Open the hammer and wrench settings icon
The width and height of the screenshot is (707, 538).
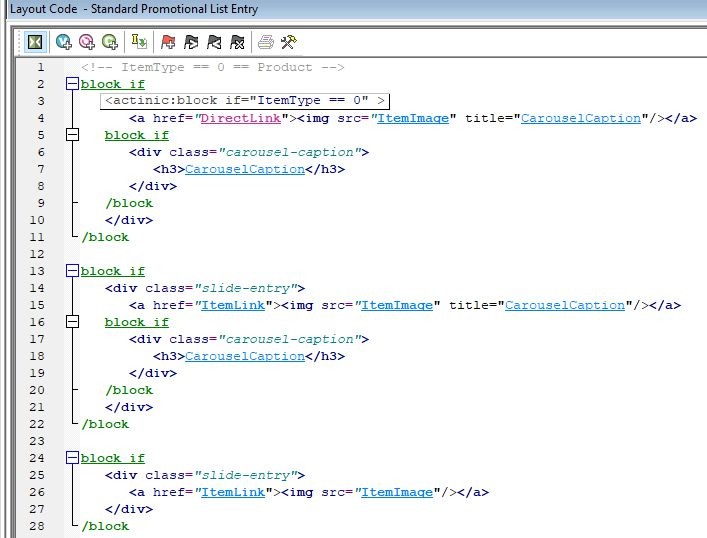pyautogui.click(x=289, y=42)
